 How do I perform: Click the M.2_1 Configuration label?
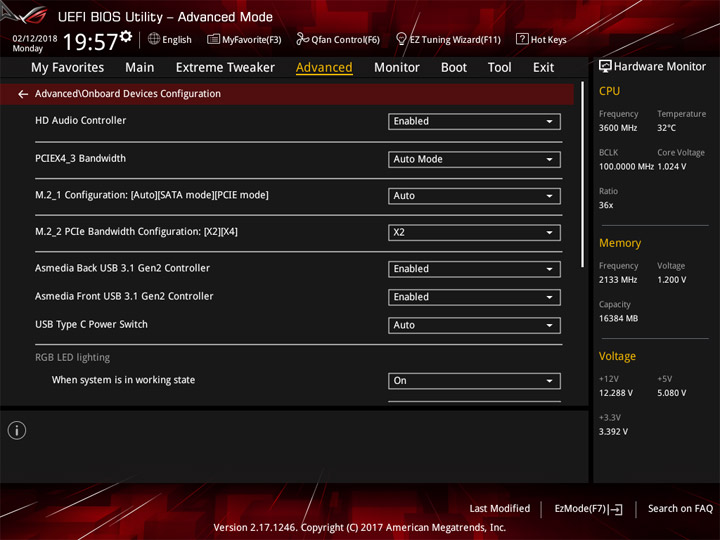click(x=152, y=195)
